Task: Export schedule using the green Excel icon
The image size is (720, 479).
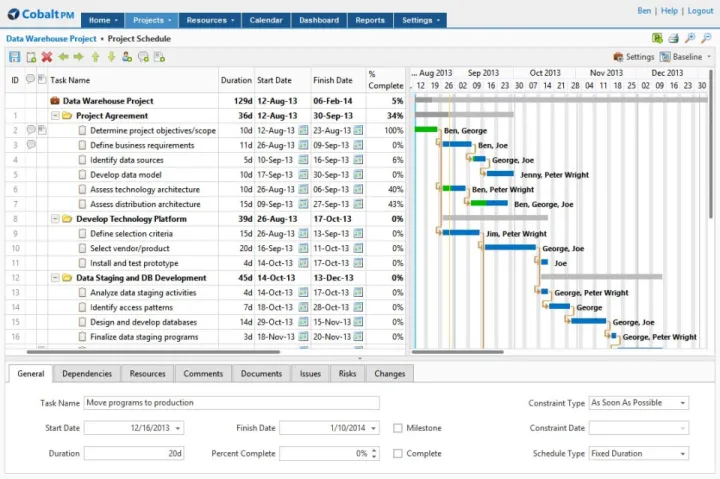Action: [657, 38]
